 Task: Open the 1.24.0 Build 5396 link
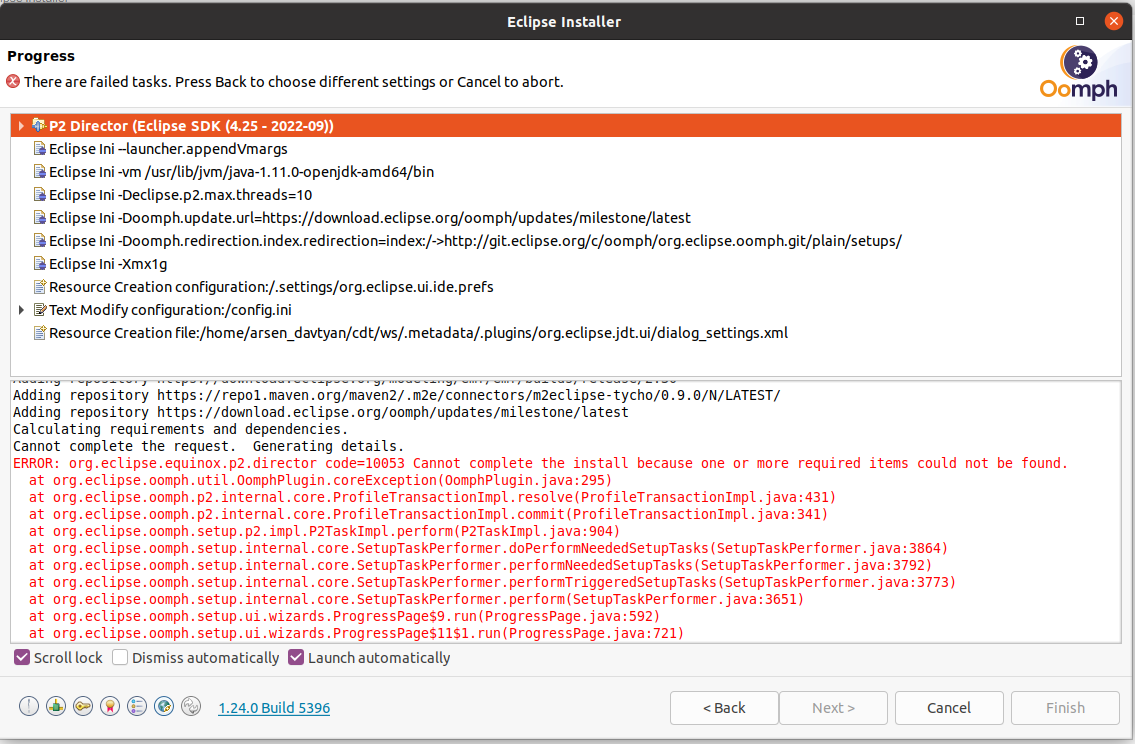click(274, 708)
